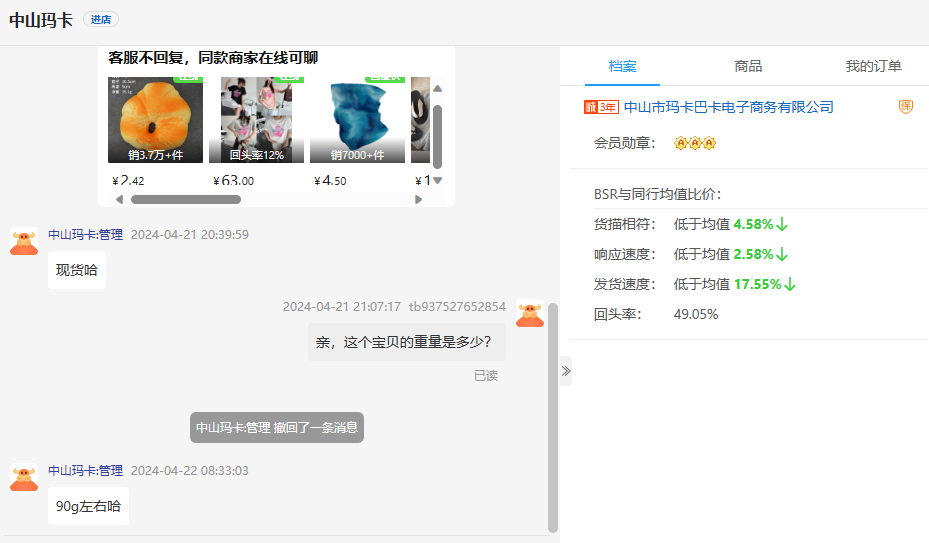Viewport: 929px width, 543px height.
Task: Click 中山玛卡:管理 name at 20:39:59
Action: [x=85, y=235]
